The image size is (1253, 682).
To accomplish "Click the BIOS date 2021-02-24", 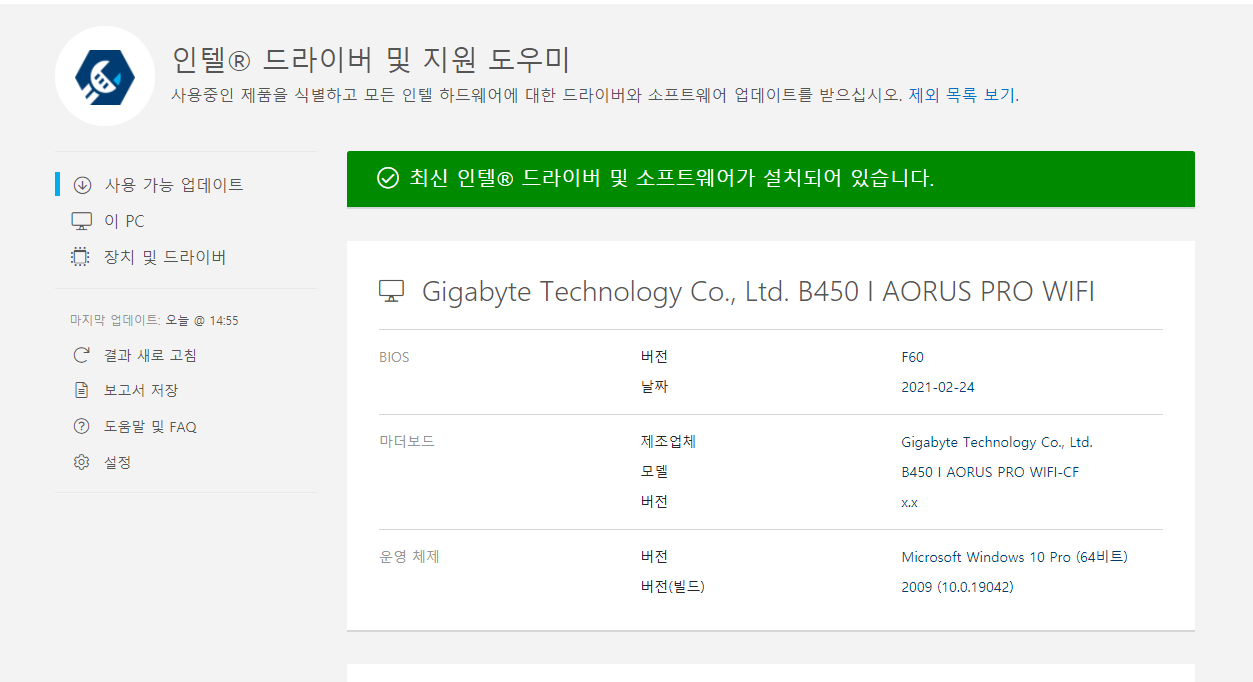I will [938, 387].
